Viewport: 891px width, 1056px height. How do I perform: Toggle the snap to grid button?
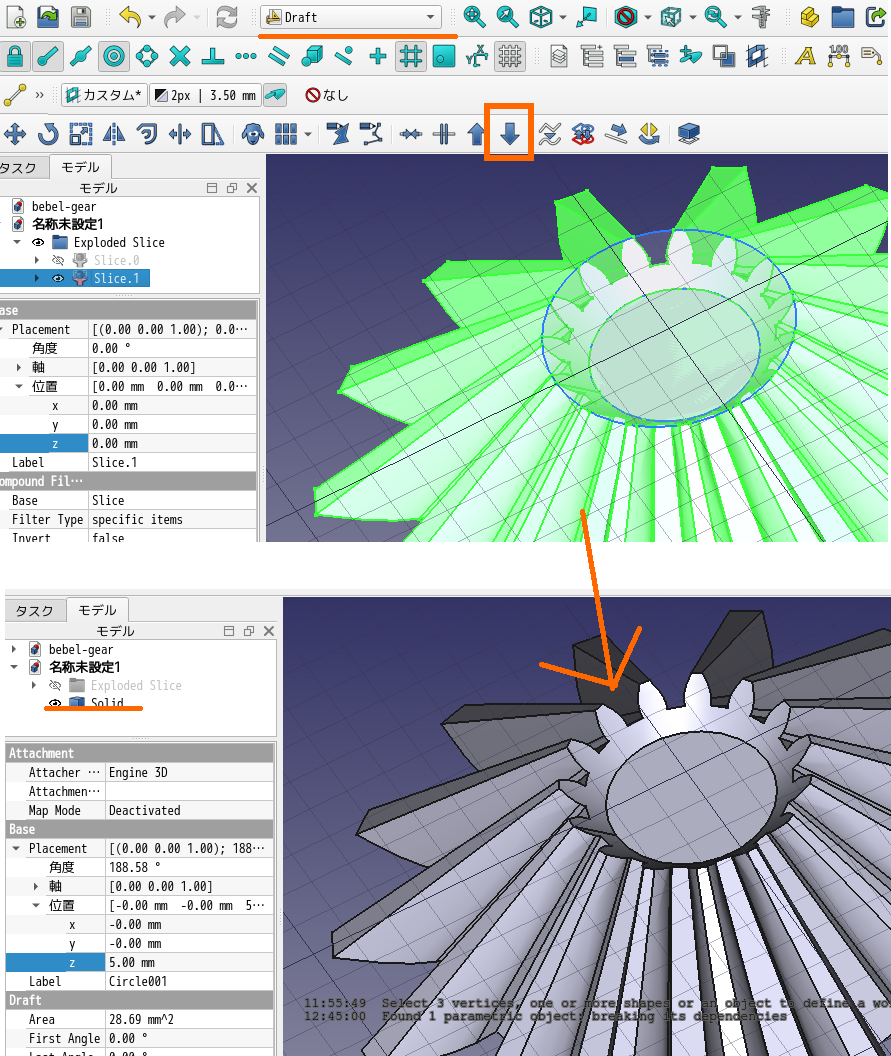click(411, 57)
